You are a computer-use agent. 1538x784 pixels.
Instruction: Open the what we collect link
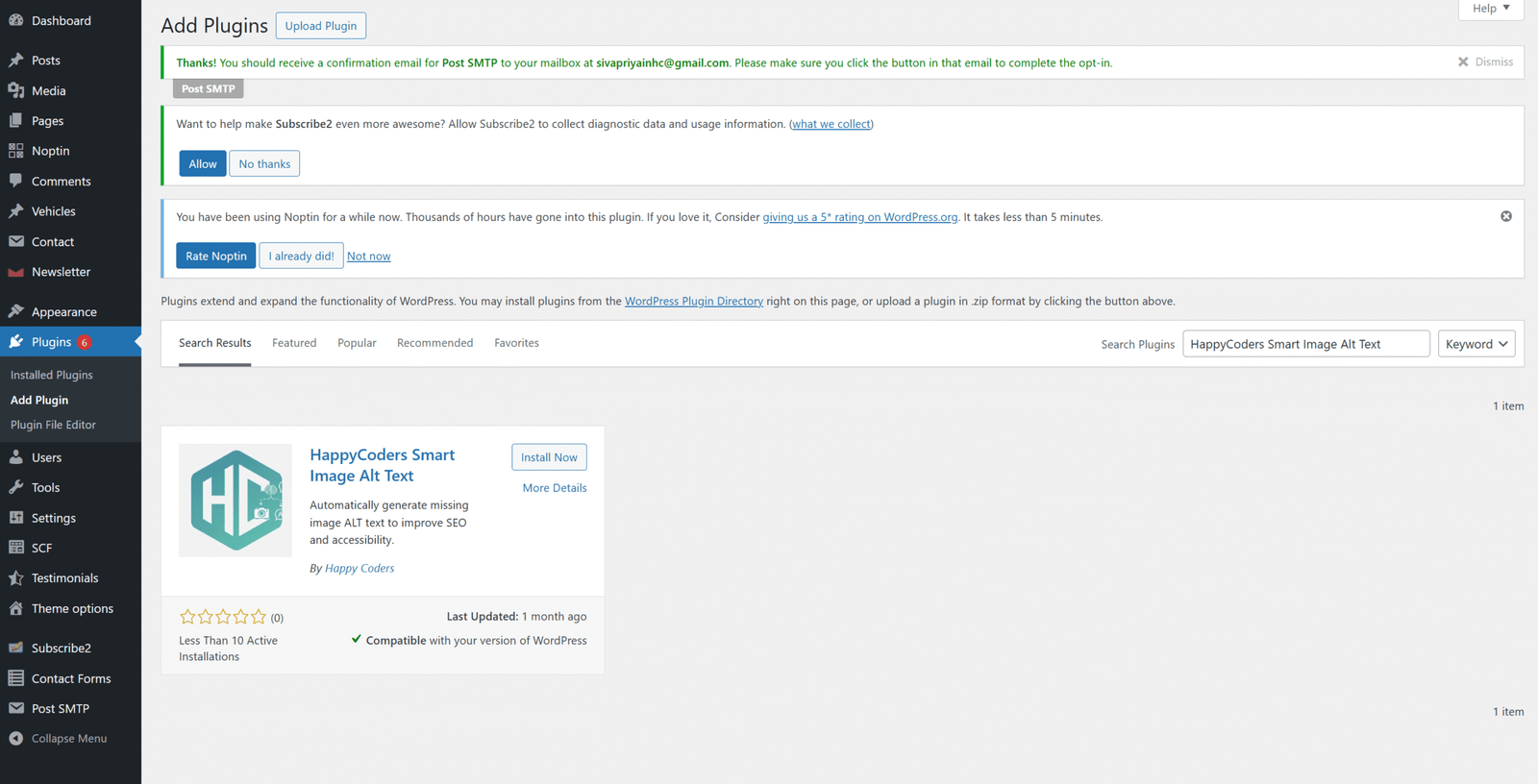pyautogui.click(x=831, y=124)
